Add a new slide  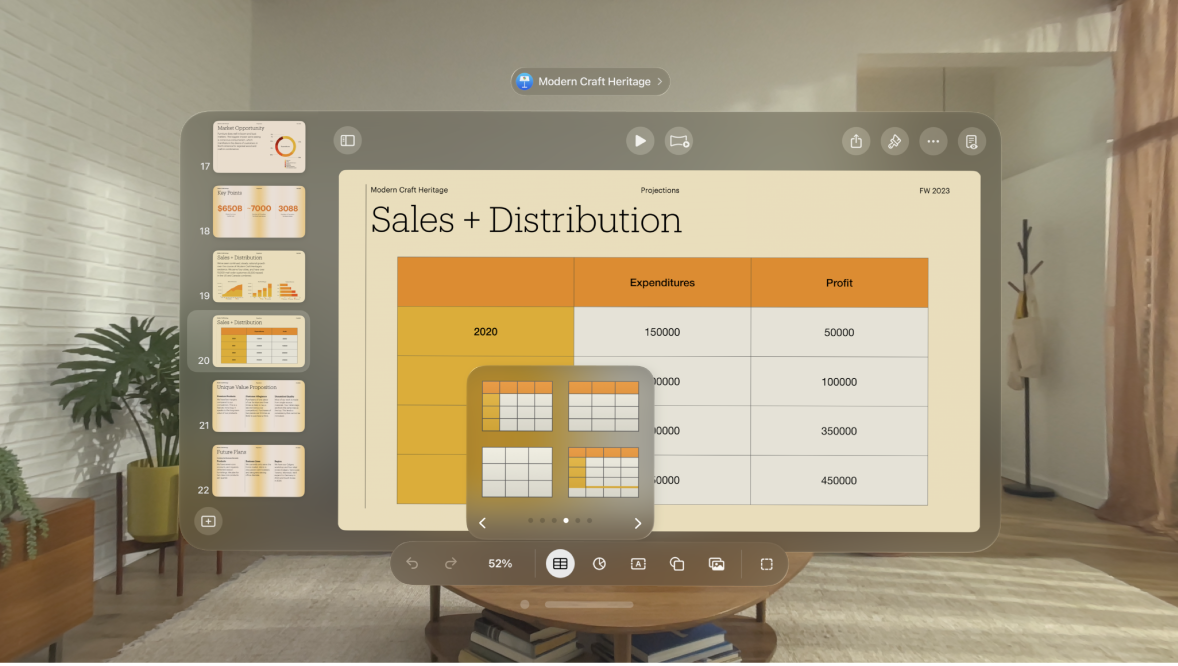[208, 521]
